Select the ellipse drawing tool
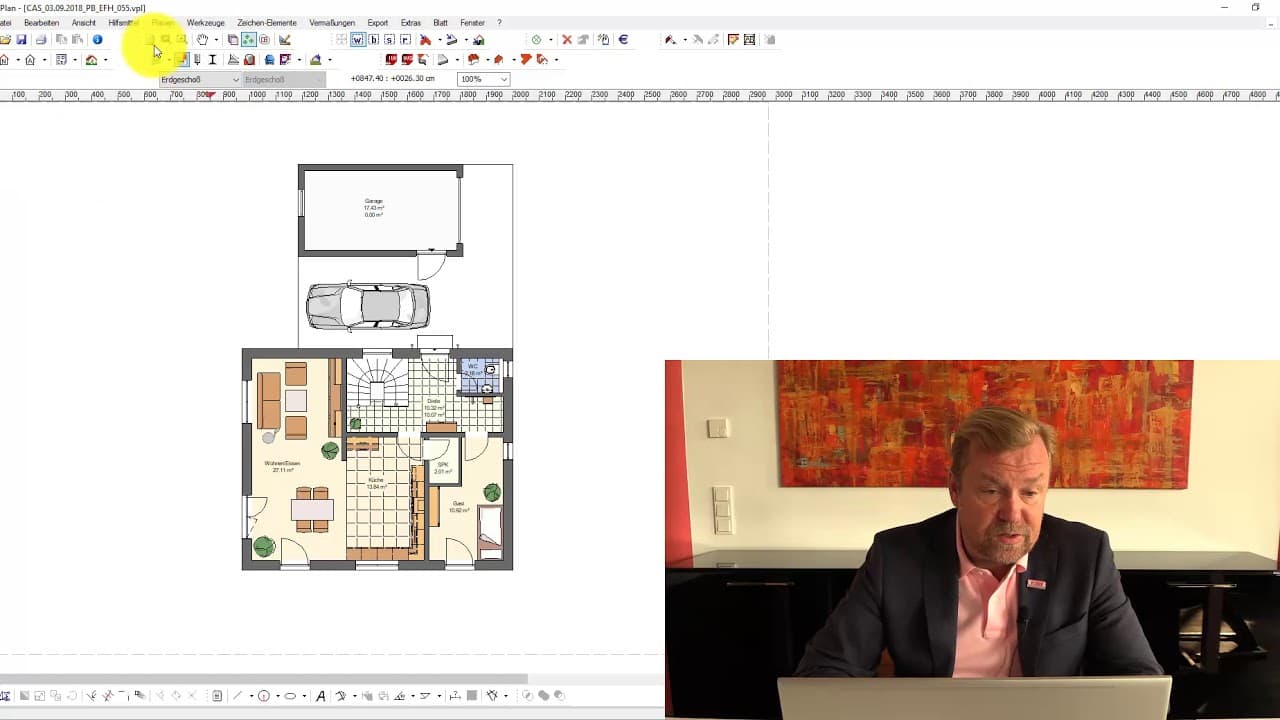Viewport: 1280px width, 720px height. (290, 696)
